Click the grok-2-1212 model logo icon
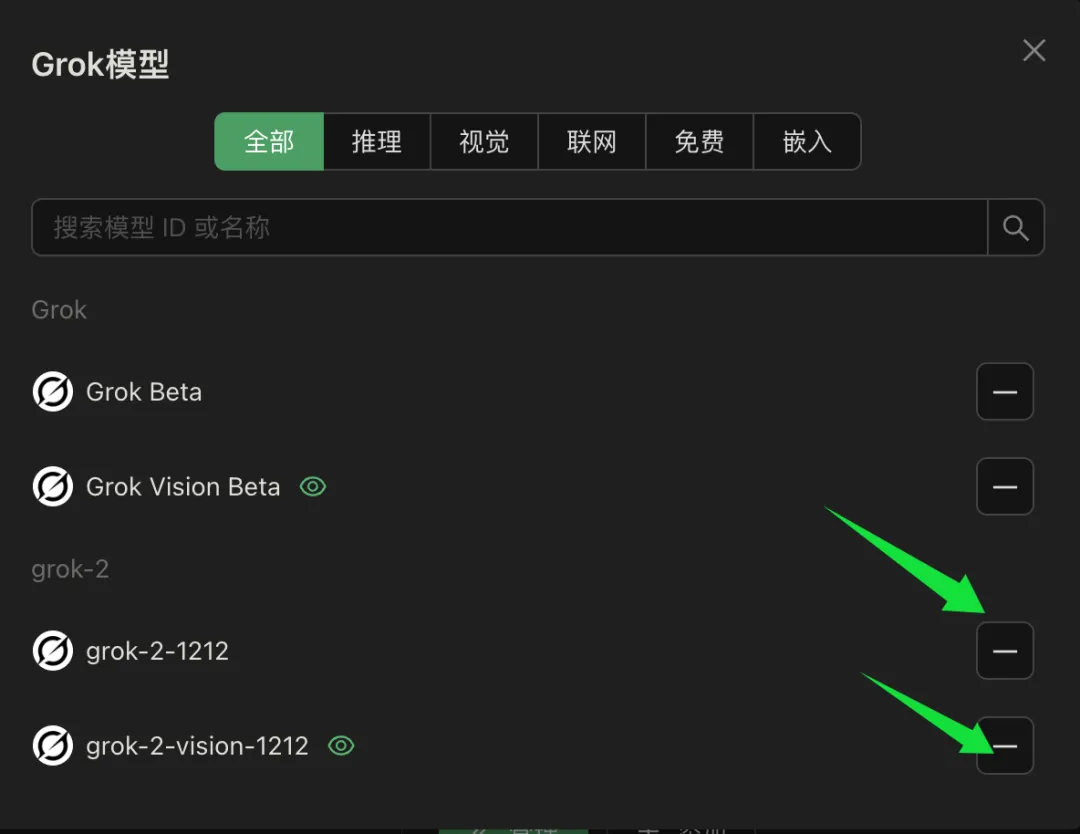Image resolution: width=1080 pixels, height=834 pixels. click(52, 651)
